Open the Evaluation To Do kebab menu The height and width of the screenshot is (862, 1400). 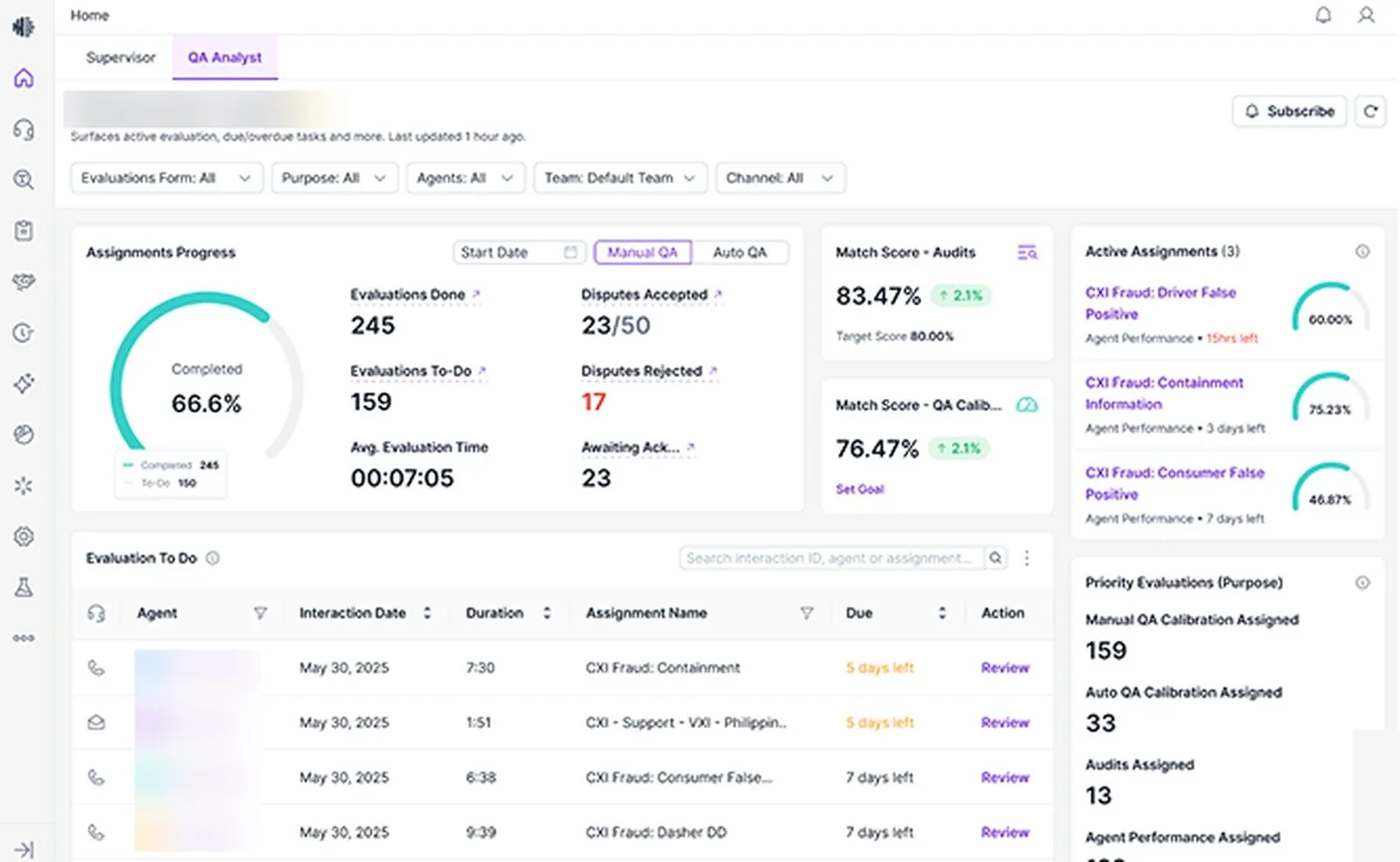(1027, 558)
